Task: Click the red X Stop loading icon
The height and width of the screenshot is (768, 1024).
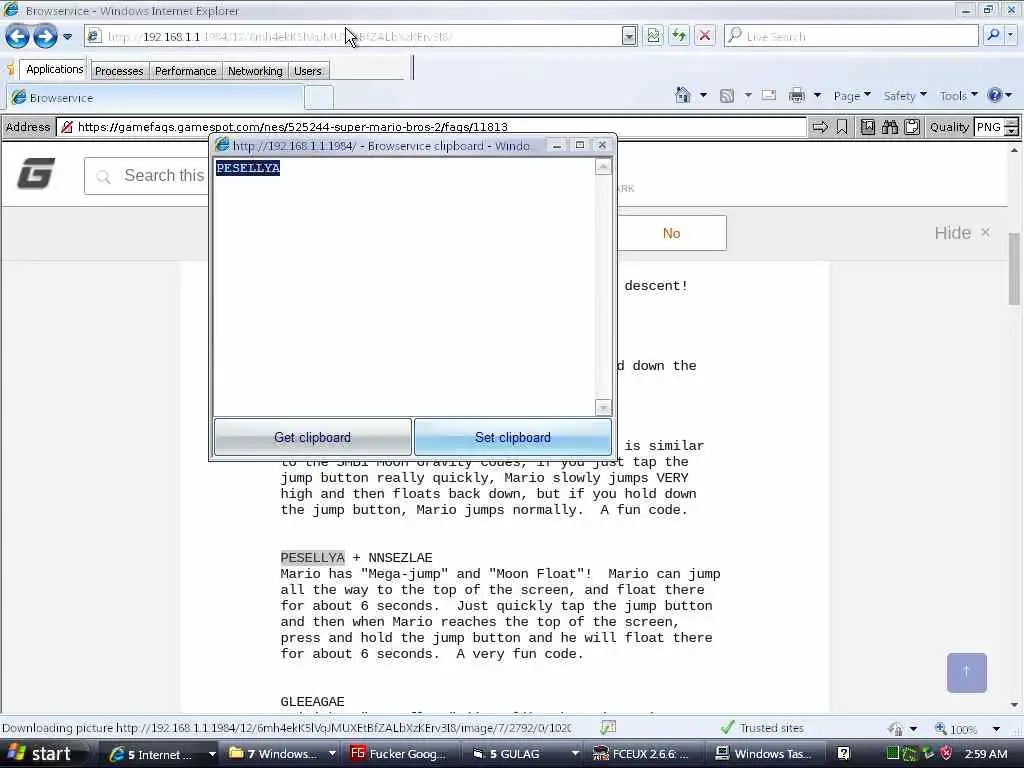Action: coord(705,36)
